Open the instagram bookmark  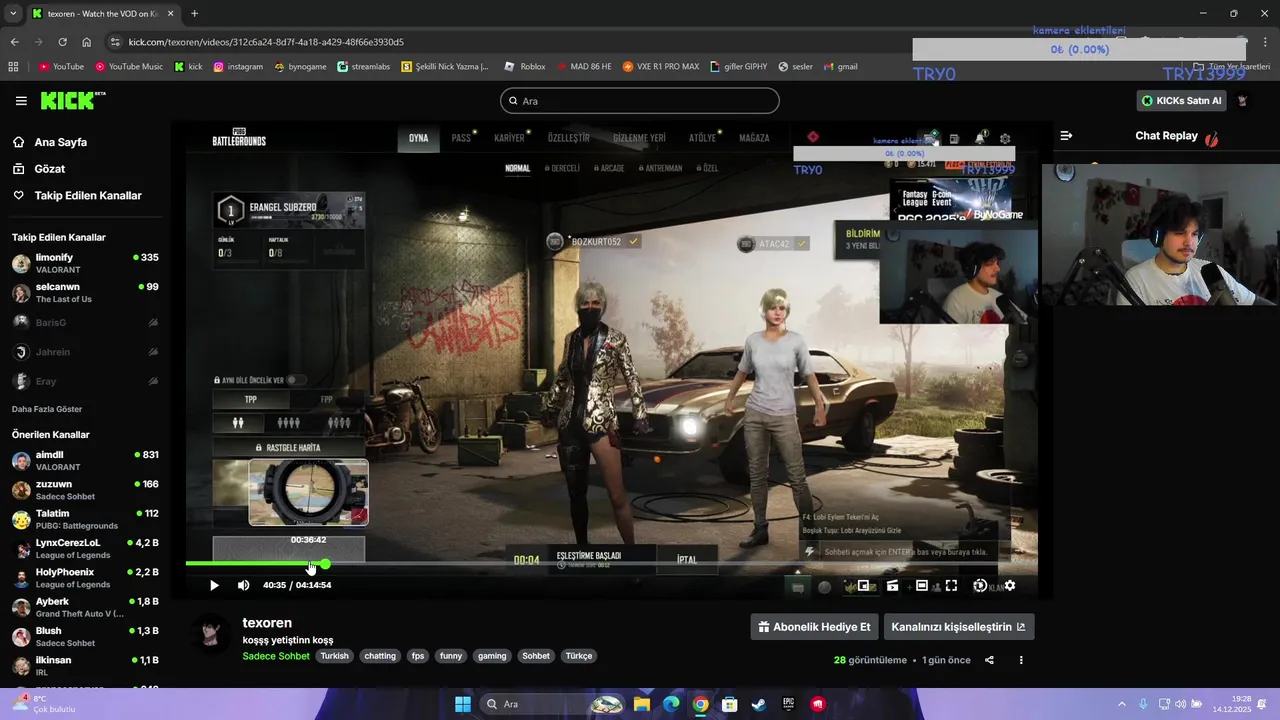click(x=238, y=67)
